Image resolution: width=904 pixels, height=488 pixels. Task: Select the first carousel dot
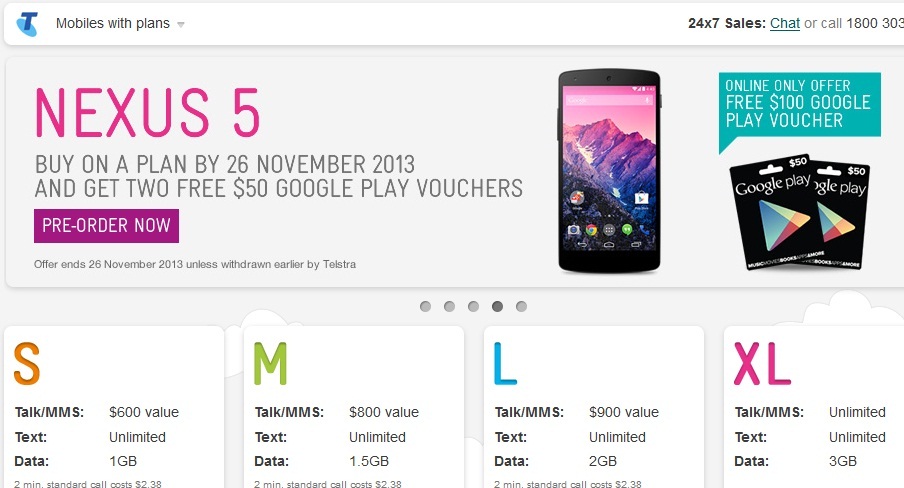click(x=425, y=306)
